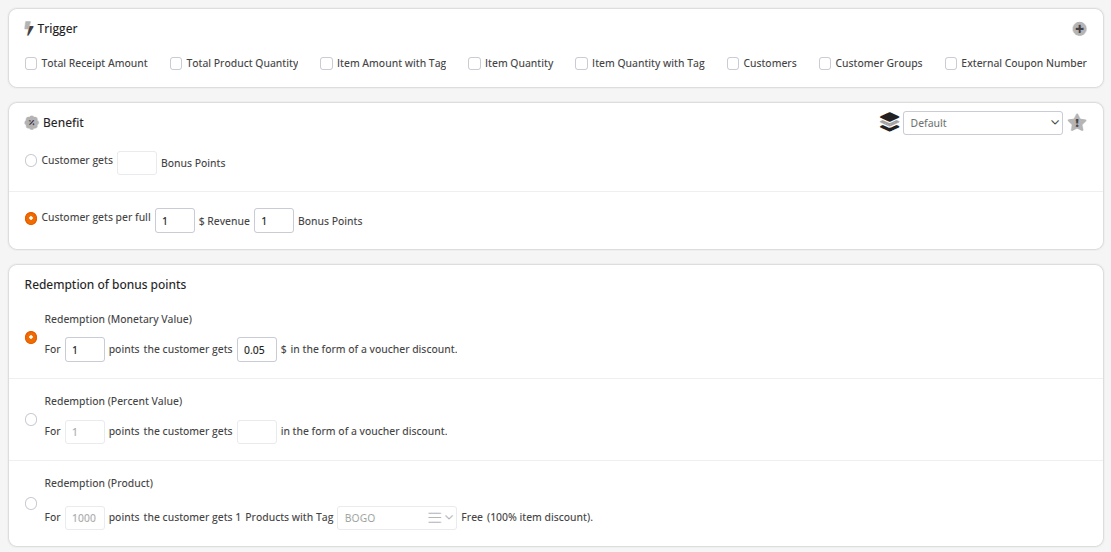Click the lightning bolt Trigger icon
Viewport: 1111px width, 552px height.
[x=29, y=29]
